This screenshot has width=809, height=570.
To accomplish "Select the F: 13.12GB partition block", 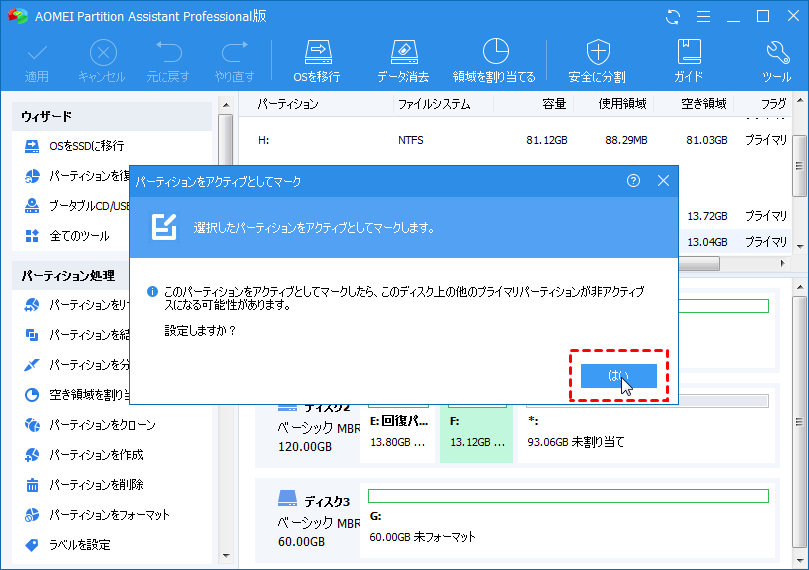I will pos(476,432).
